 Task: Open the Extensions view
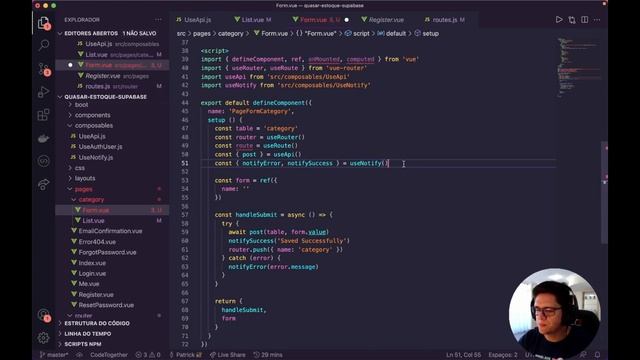pyautogui.click(x=43, y=115)
